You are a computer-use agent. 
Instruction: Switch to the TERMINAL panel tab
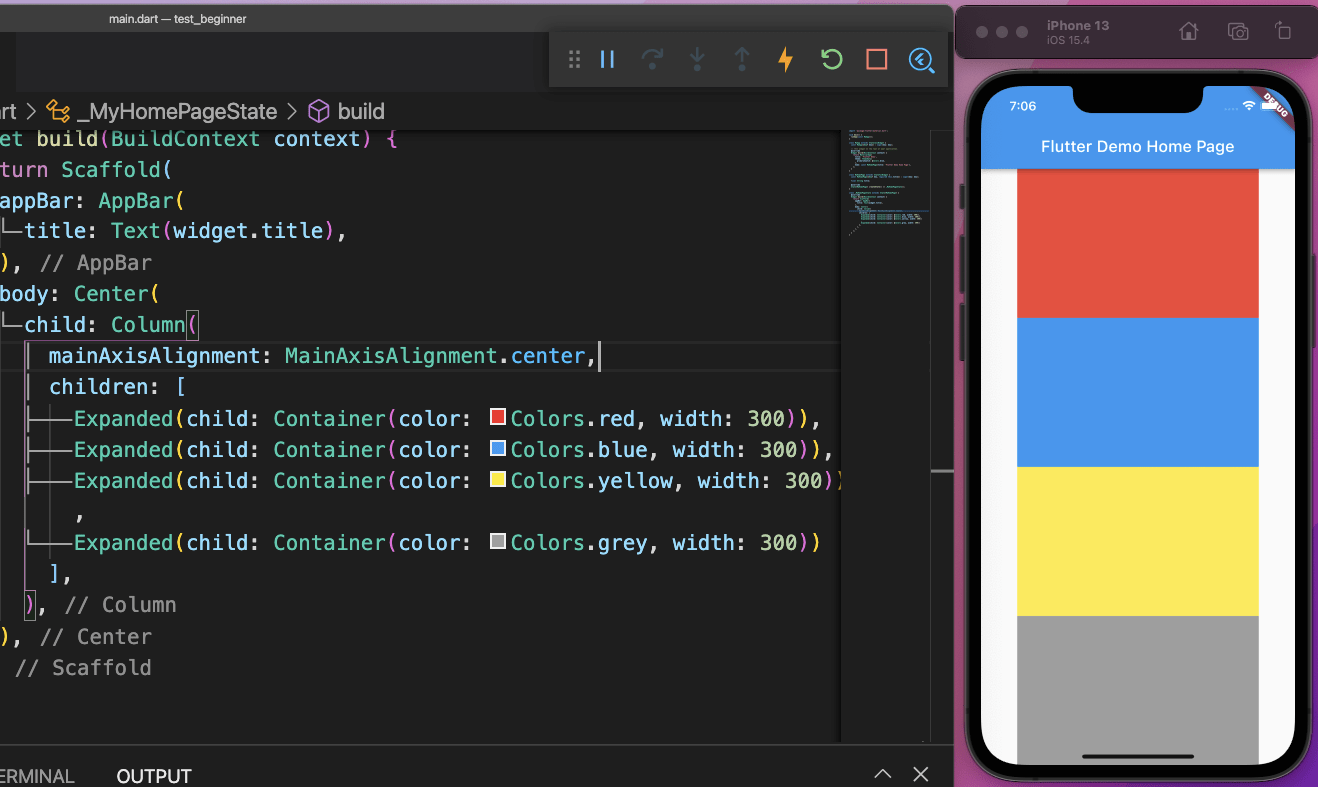[x=37, y=776]
